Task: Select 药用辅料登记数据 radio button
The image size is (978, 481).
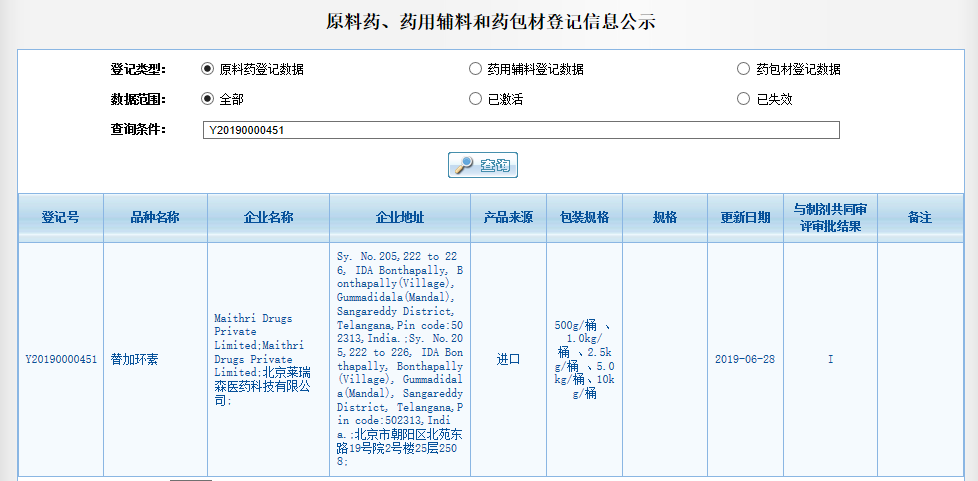Action: coord(475,69)
